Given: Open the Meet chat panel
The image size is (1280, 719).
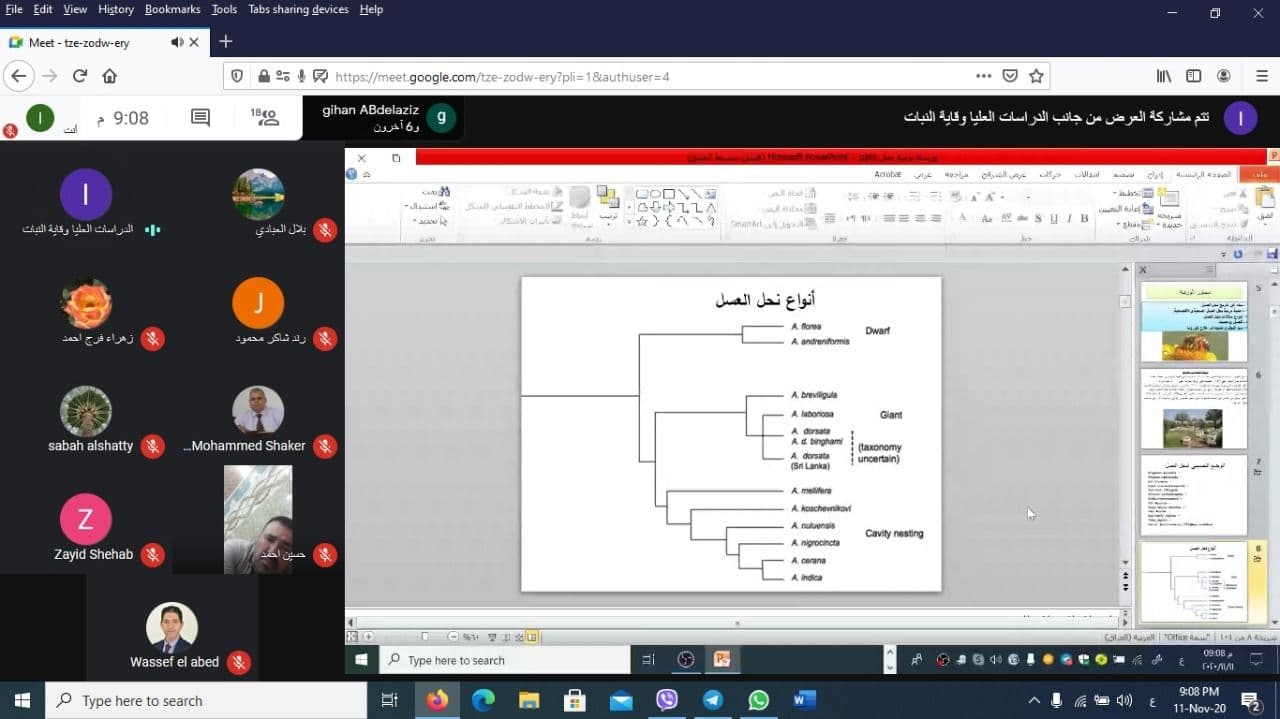Looking at the screenshot, I should [200, 118].
